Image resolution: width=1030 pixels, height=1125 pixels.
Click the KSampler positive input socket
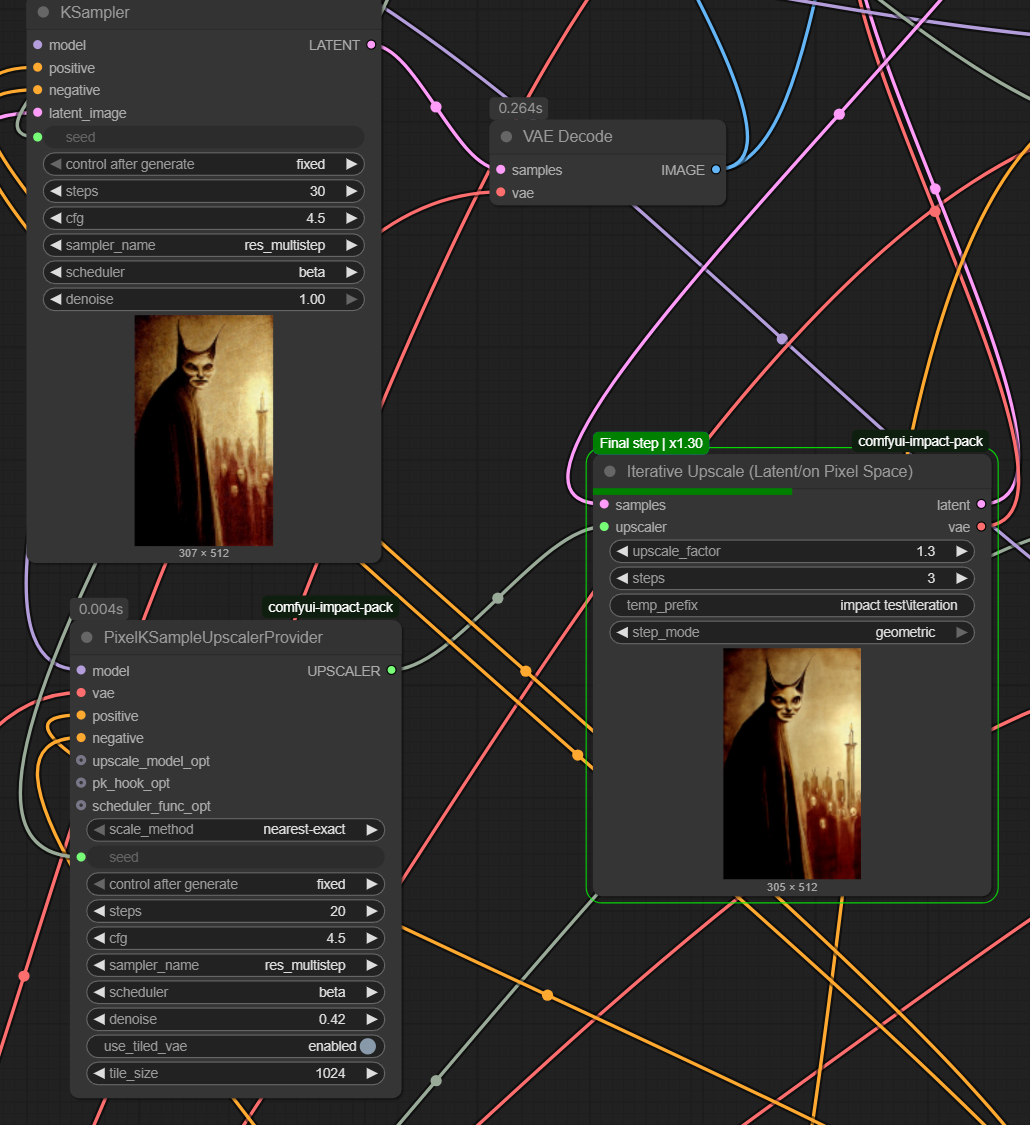click(38, 67)
